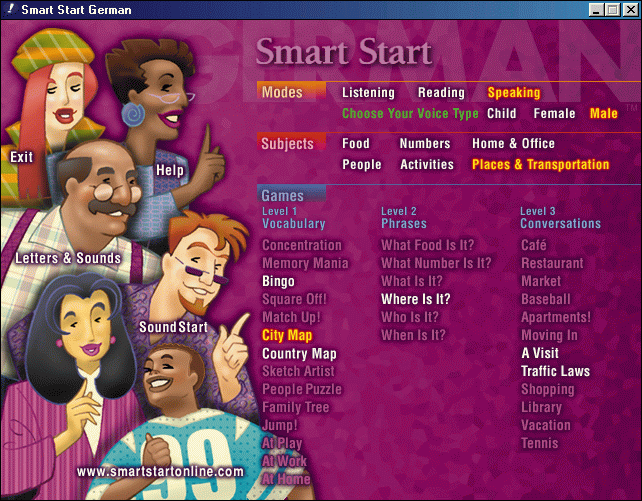
Task: Click the Concentration game entry
Action: 302,245
